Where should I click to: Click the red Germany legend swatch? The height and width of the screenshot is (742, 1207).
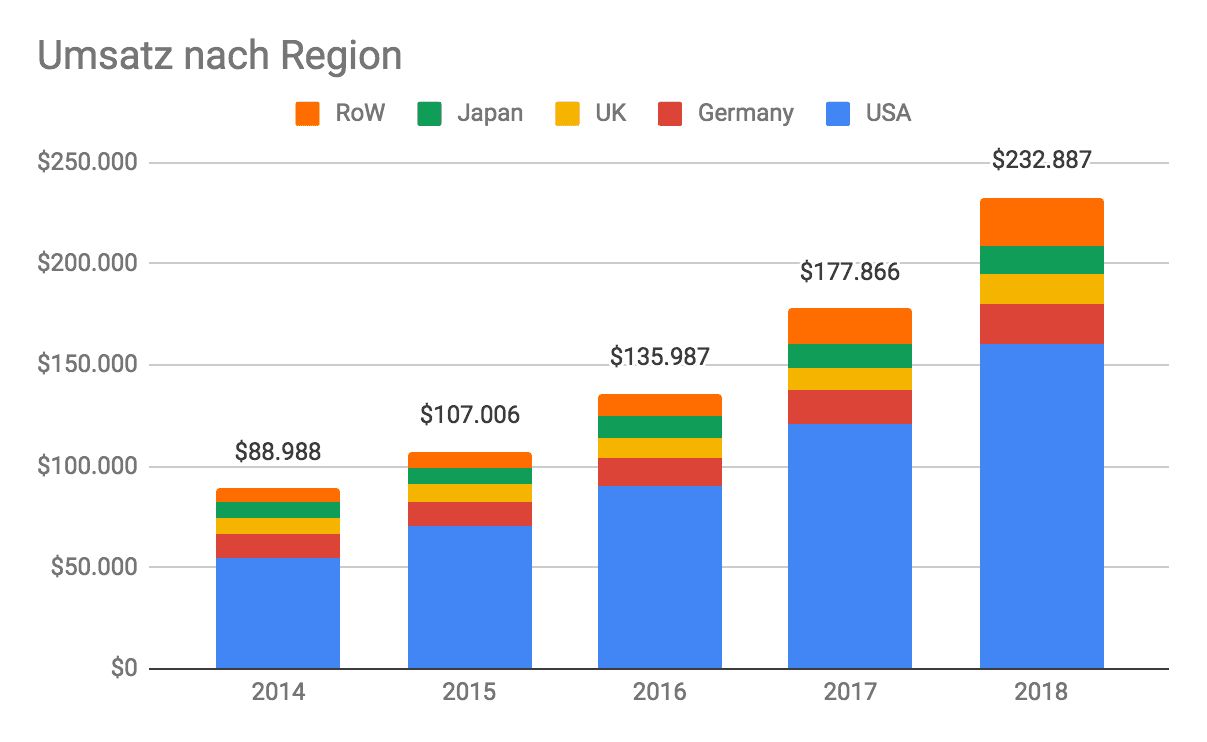click(x=670, y=114)
